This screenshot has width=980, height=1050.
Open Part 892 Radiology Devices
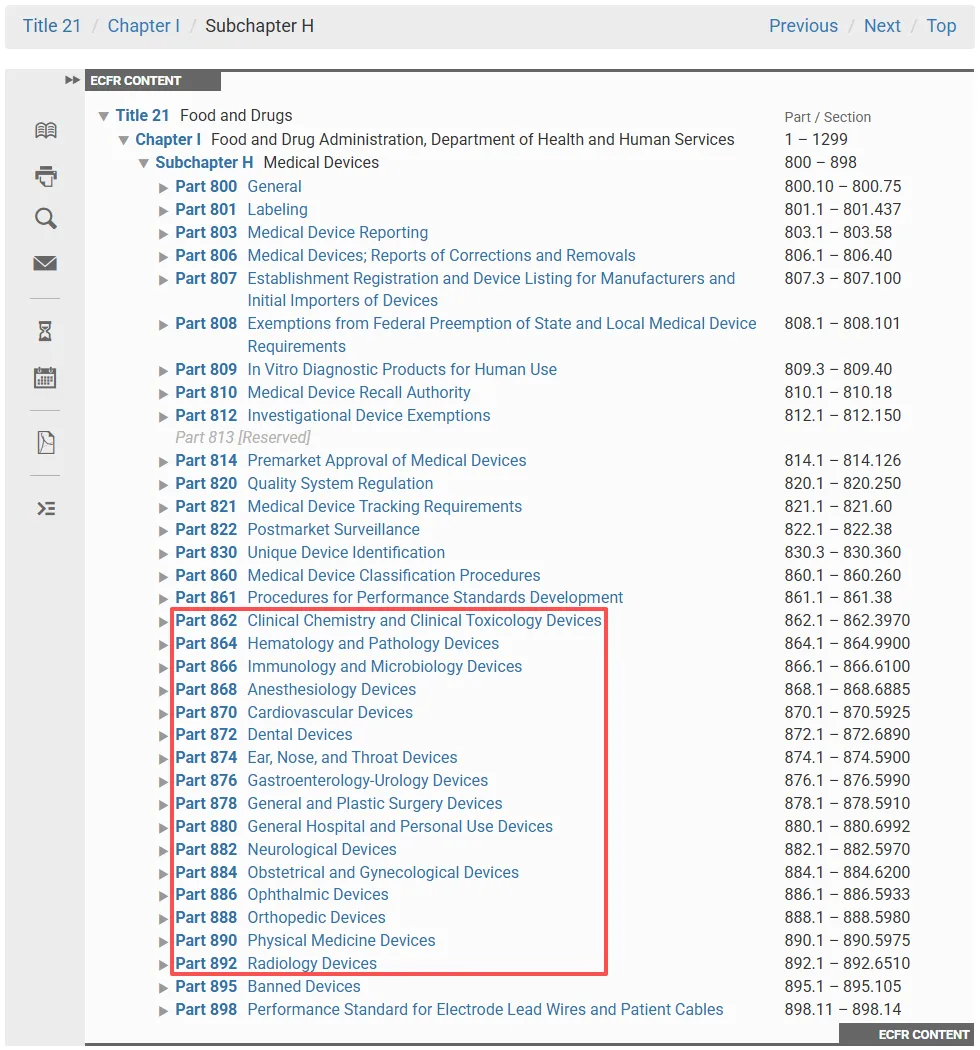(x=276, y=963)
